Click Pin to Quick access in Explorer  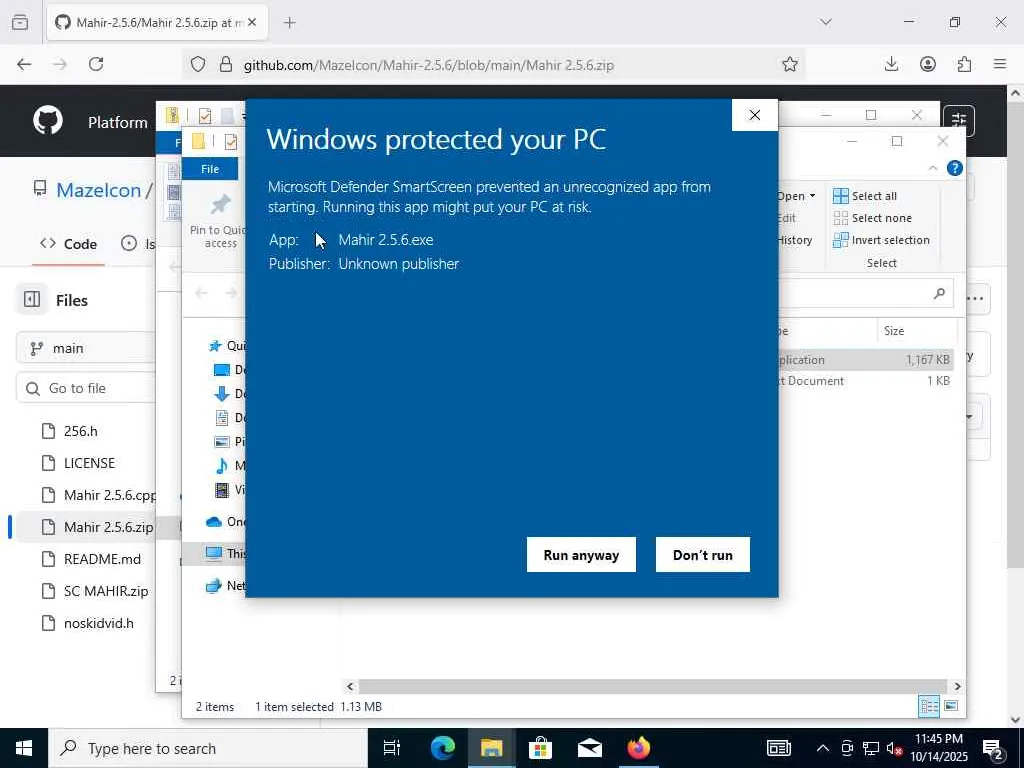coord(218,221)
